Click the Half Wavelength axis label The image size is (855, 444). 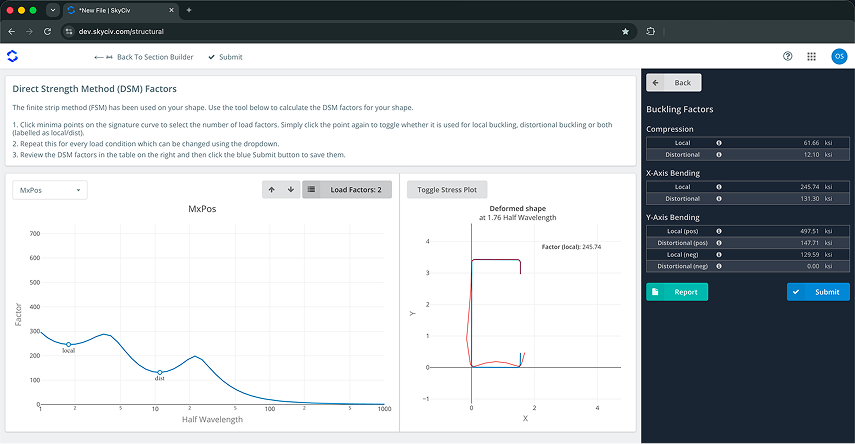[212, 419]
